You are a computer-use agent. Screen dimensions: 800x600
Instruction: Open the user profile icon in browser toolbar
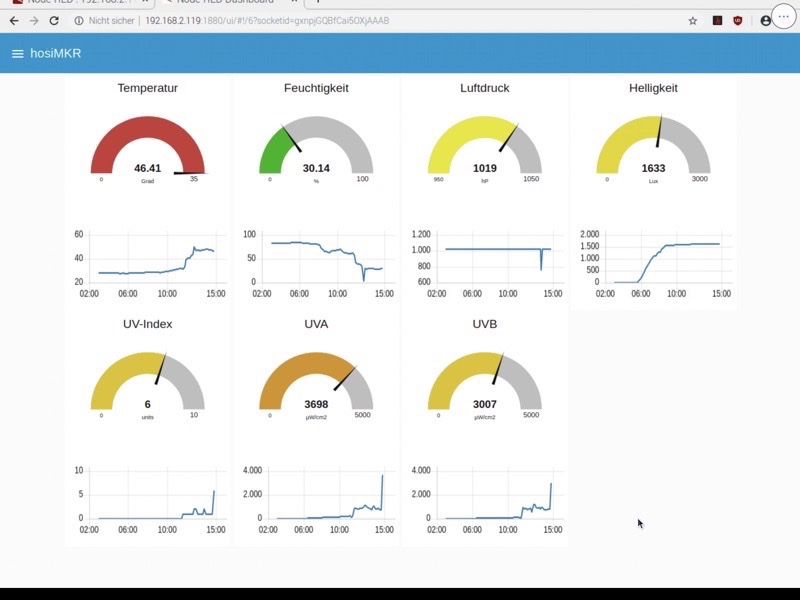coord(766,20)
